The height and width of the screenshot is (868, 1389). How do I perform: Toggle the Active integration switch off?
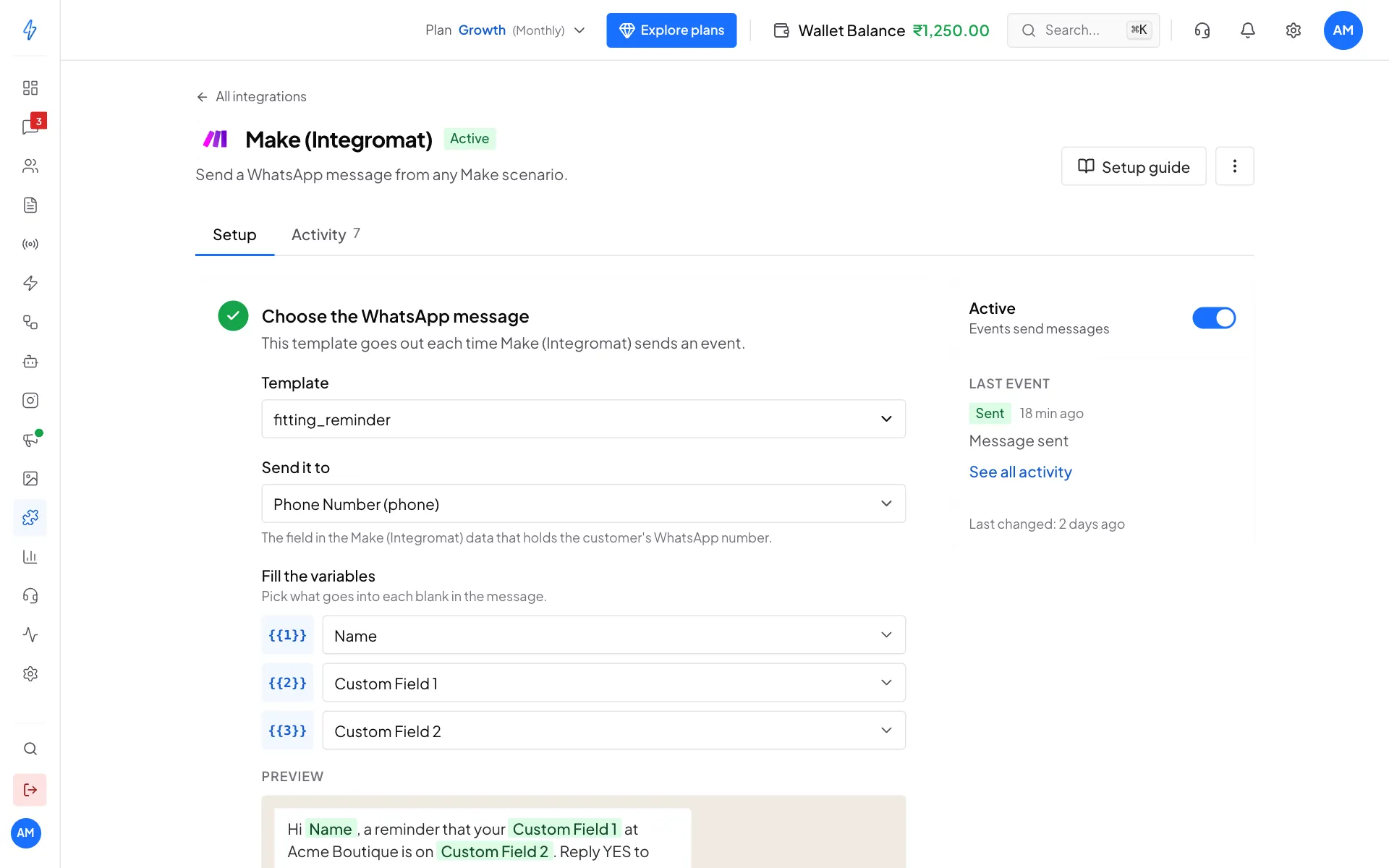click(x=1213, y=318)
